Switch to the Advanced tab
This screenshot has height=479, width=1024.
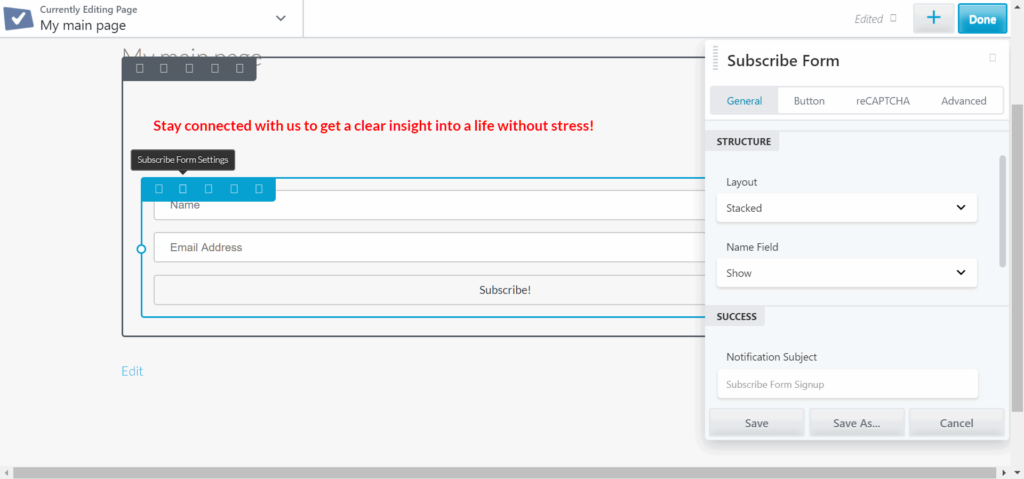pyautogui.click(x=963, y=101)
